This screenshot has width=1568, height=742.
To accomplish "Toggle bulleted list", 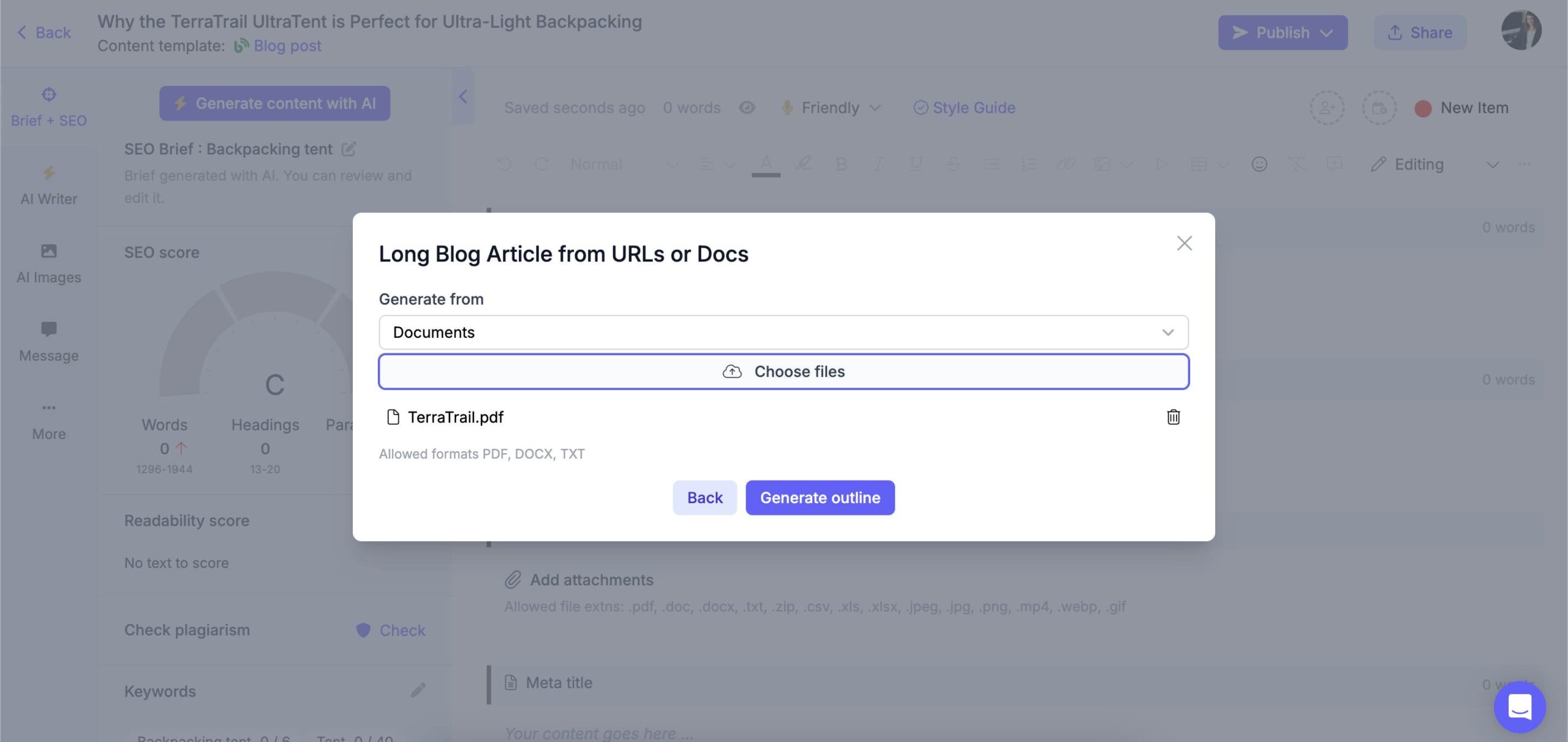I will click(x=991, y=164).
